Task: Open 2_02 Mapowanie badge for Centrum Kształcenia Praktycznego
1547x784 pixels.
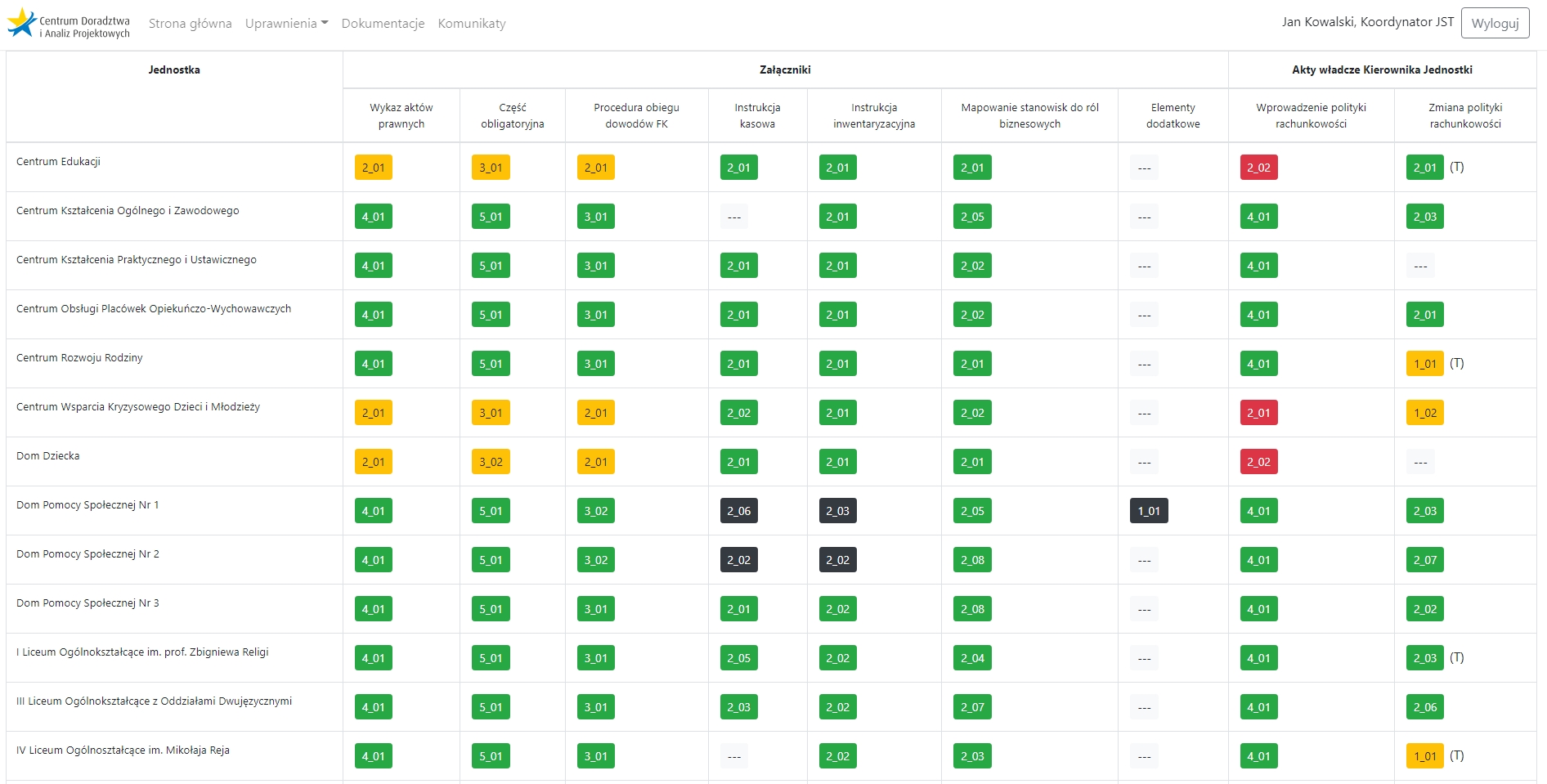Action: pos(972,266)
